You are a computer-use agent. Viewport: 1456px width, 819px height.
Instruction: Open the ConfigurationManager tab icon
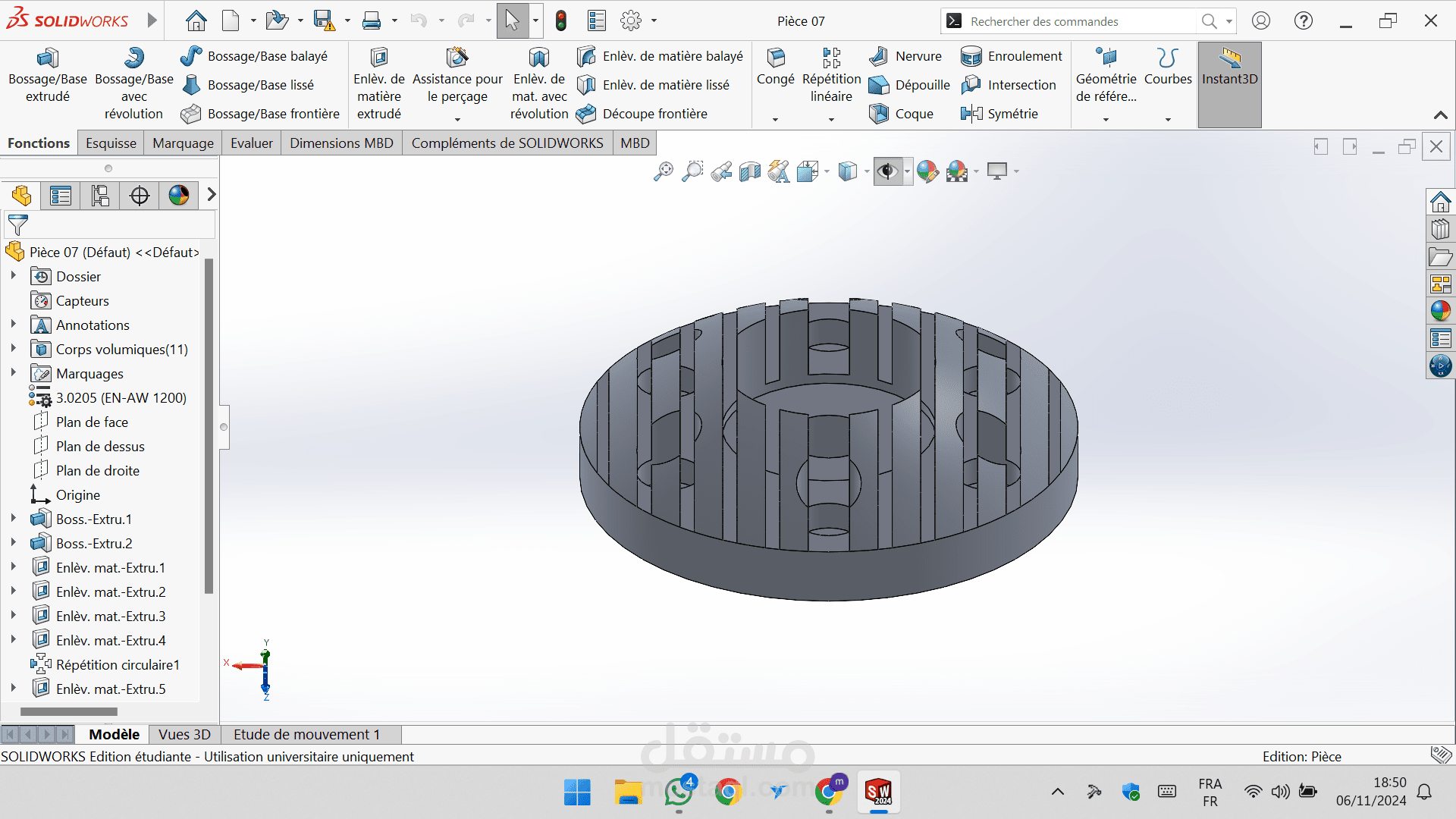pyautogui.click(x=100, y=196)
